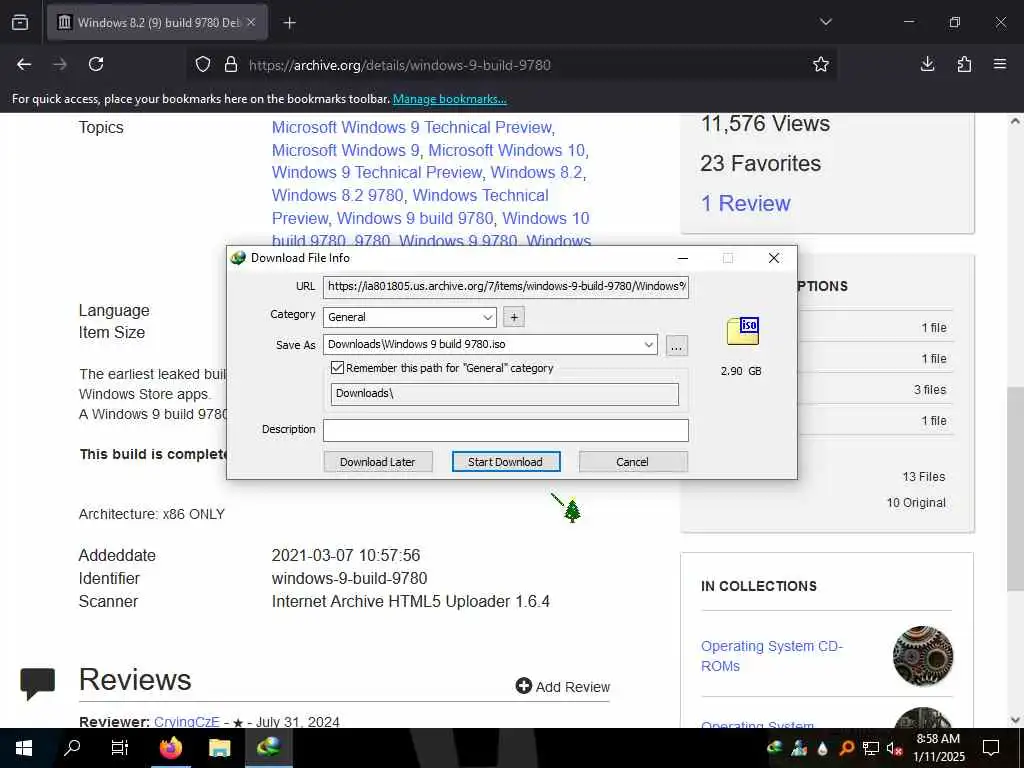Browse for save location with ellipsis button

677,346
